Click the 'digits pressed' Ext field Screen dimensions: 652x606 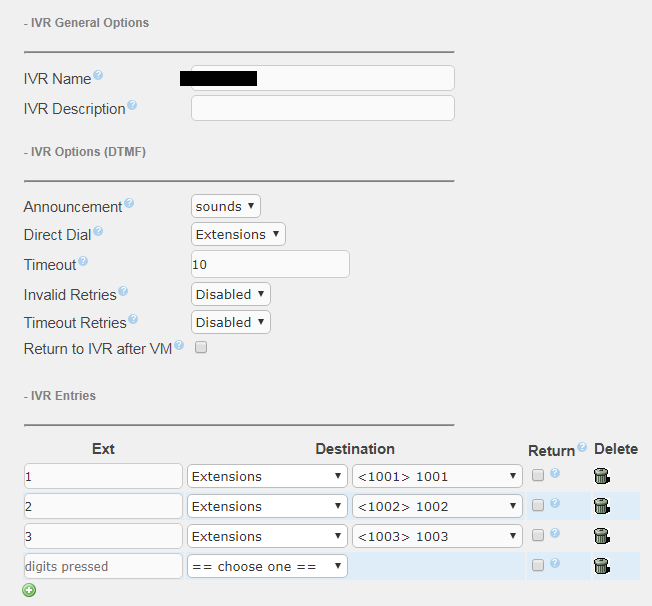pyautogui.click(x=103, y=566)
